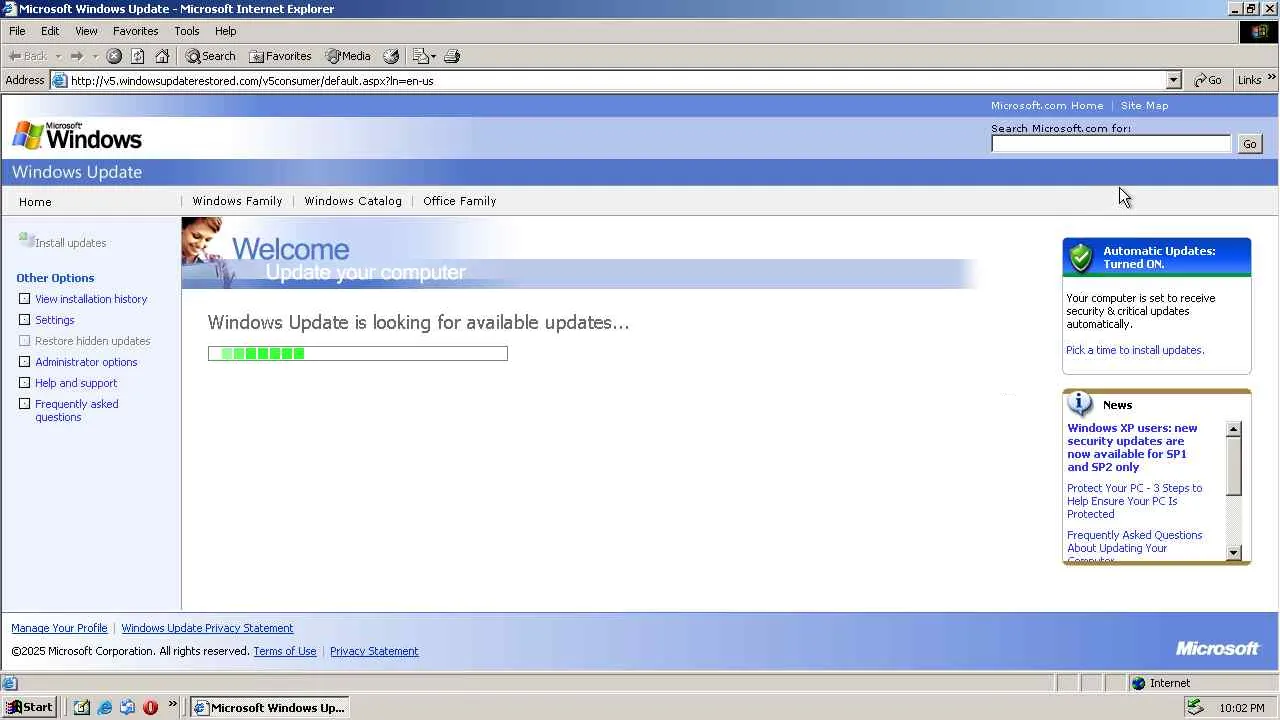This screenshot has width=1280, height=720.
Task: Go to the home page via the toolbar house icon
Action: (162, 56)
